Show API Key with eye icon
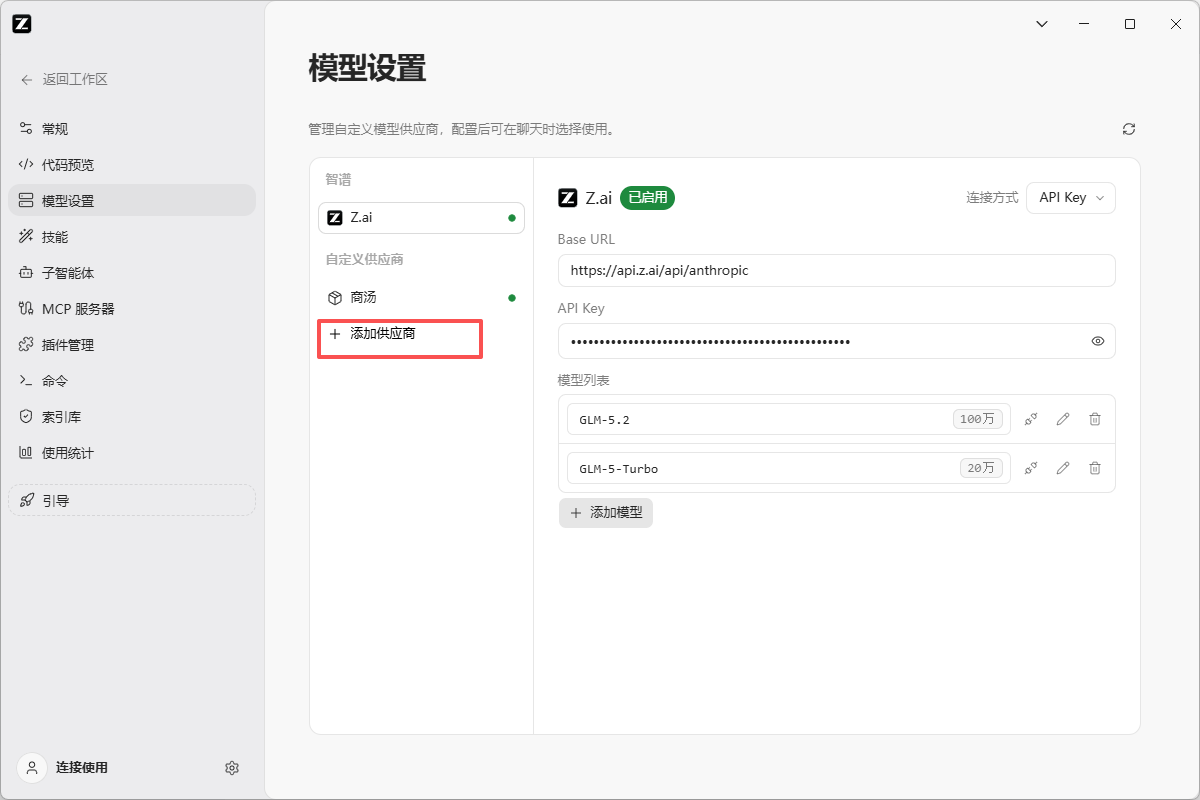Screen dimensions: 1200x800 pos(1098,341)
